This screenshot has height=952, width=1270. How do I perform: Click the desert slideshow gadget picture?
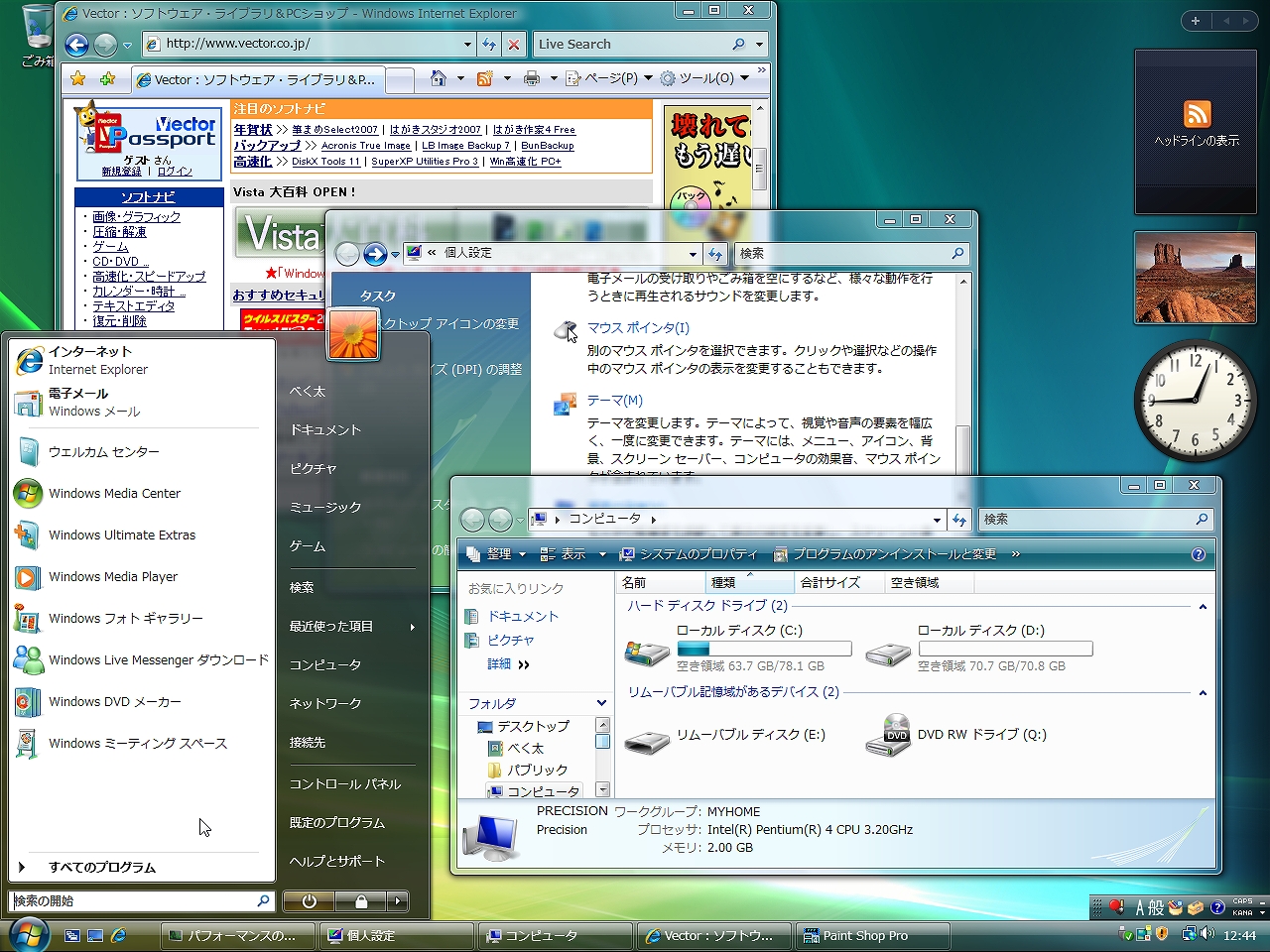coord(1196,278)
